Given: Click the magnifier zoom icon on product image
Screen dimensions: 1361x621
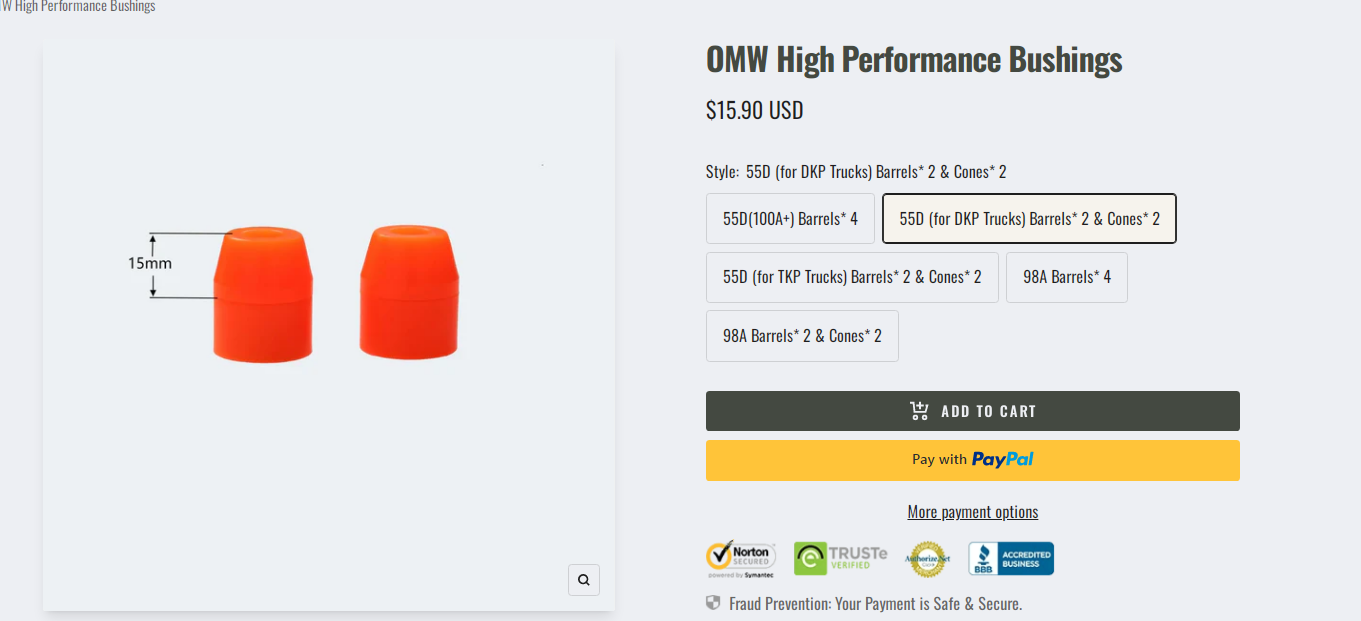Looking at the screenshot, I should [584, 580].
